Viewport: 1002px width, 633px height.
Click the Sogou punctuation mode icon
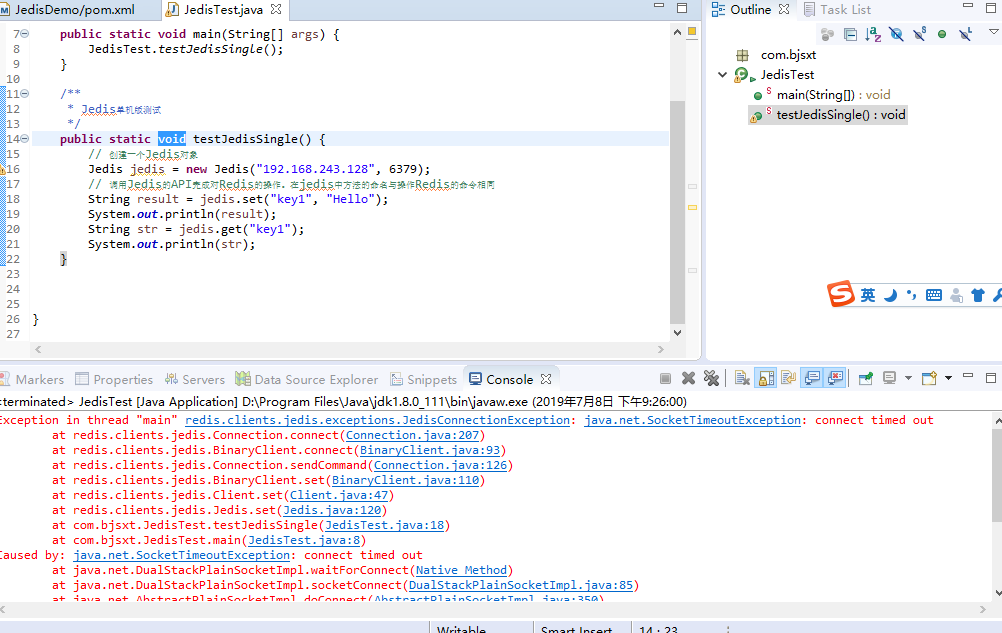pos(912,295)
